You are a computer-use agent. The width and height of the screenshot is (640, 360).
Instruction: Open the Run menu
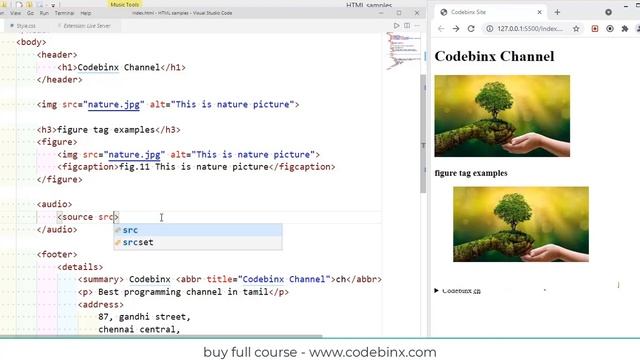pyautogui.click(x=44, y=13)
